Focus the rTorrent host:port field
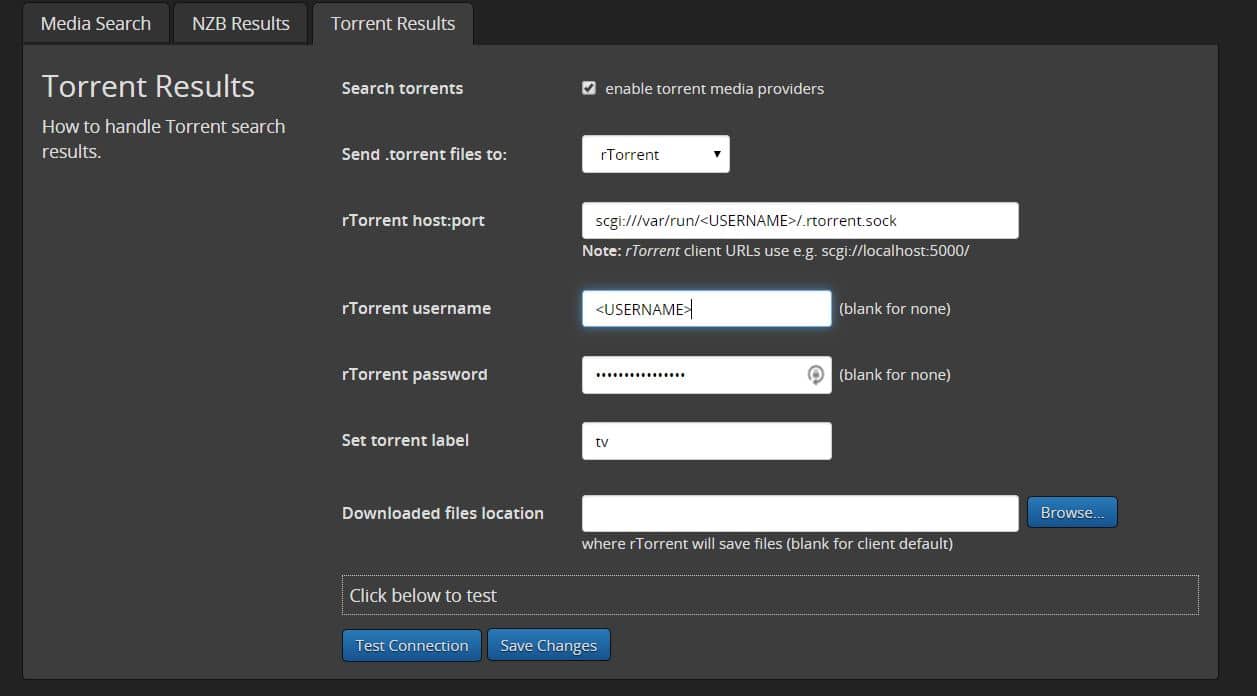The width and height of the screenshot is (1257, 696). click(798, 220)
